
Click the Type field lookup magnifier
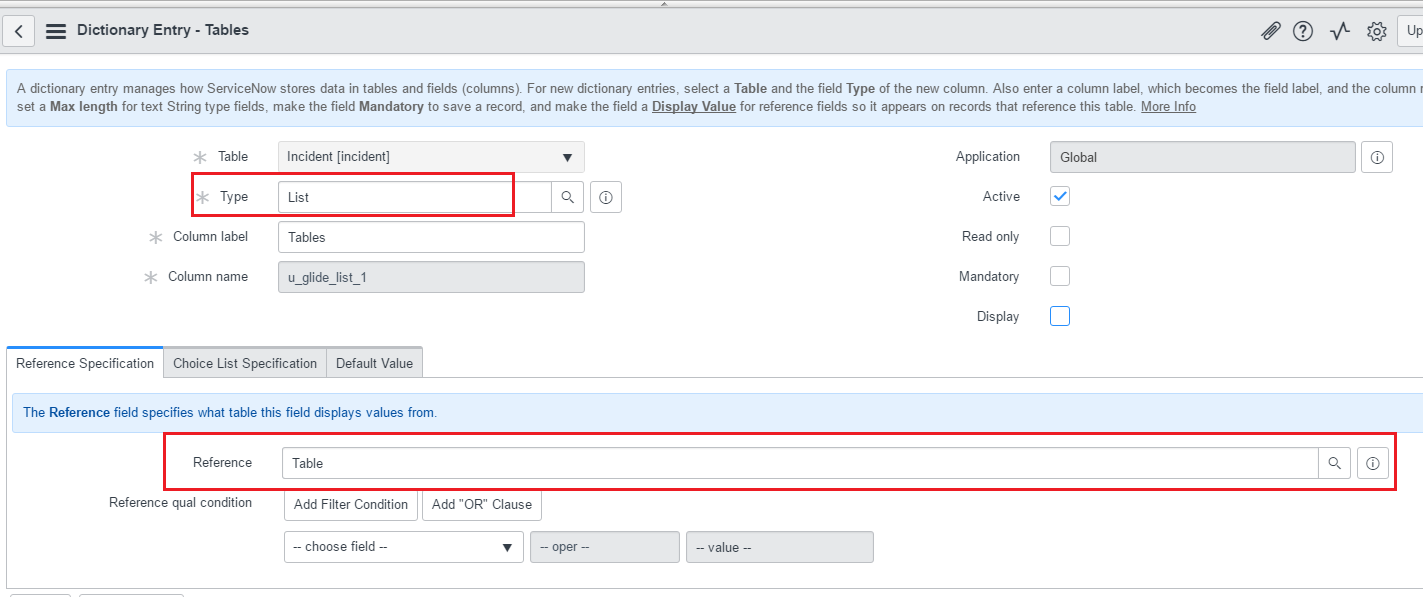(x=567, y=197)
